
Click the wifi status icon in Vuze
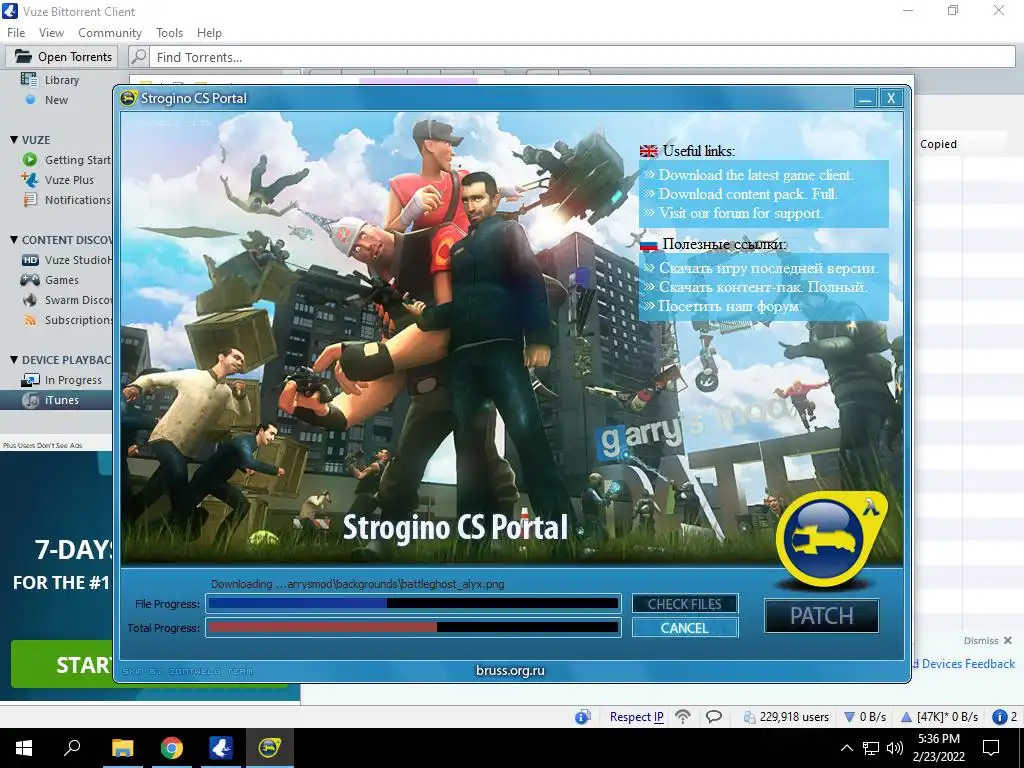(x=683, y=716)
